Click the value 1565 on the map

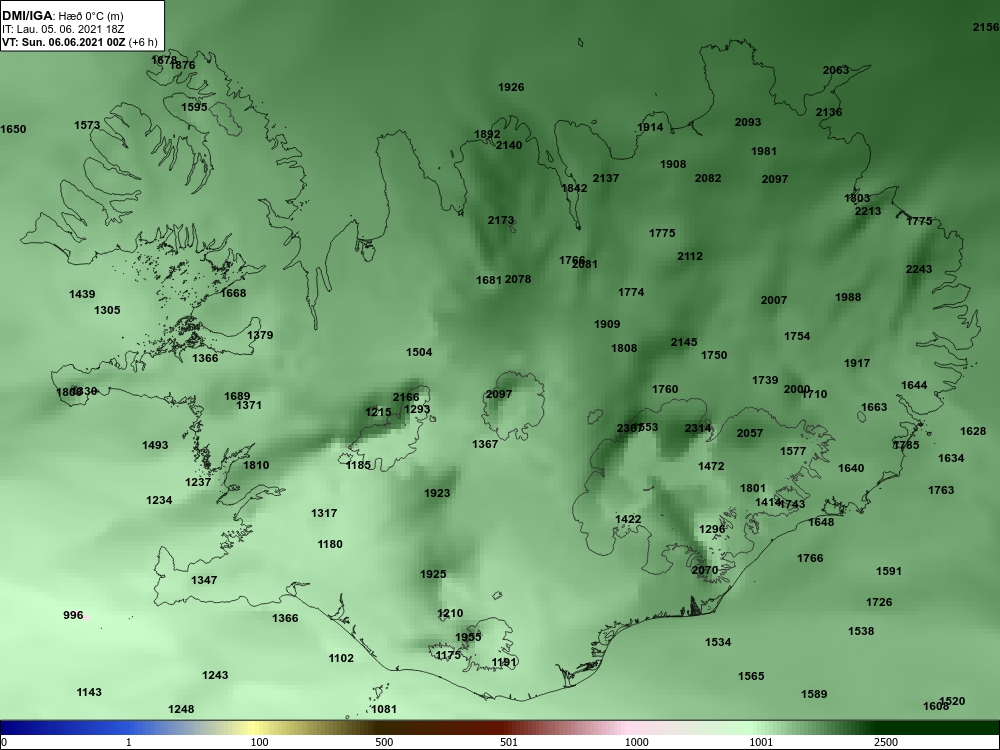pos(751,676)
